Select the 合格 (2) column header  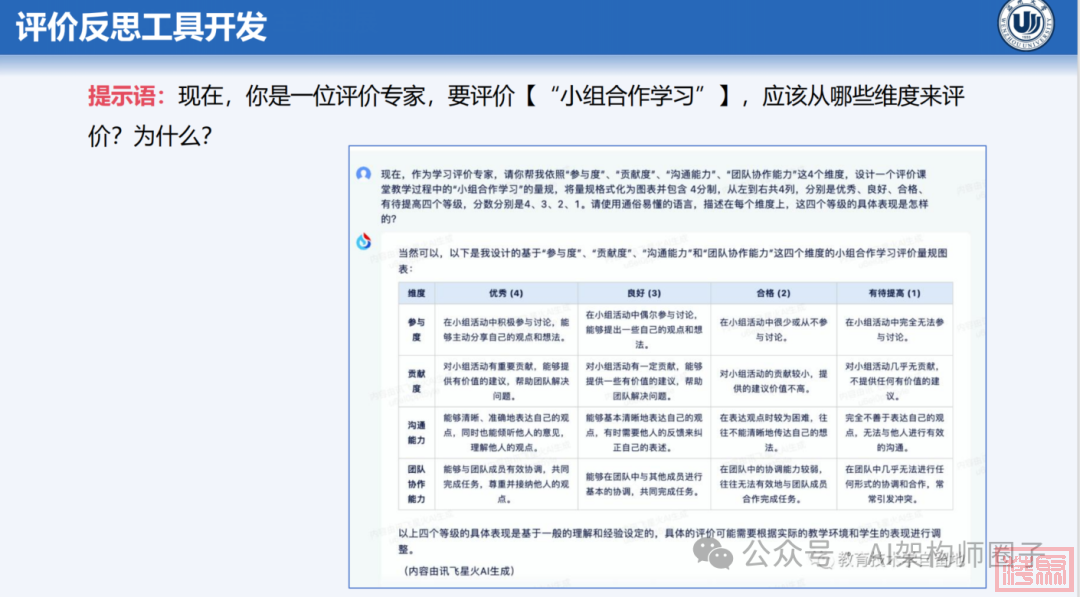[x=773, y=294]
